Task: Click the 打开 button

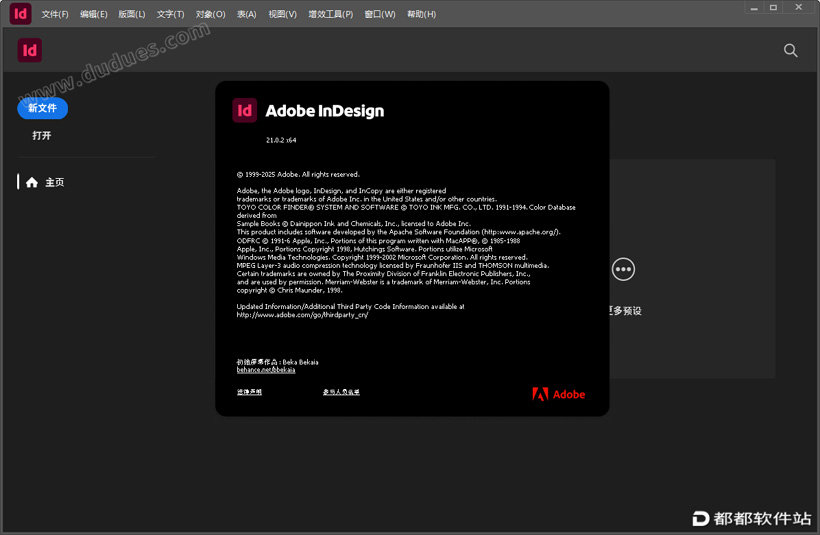Action: 42,135
